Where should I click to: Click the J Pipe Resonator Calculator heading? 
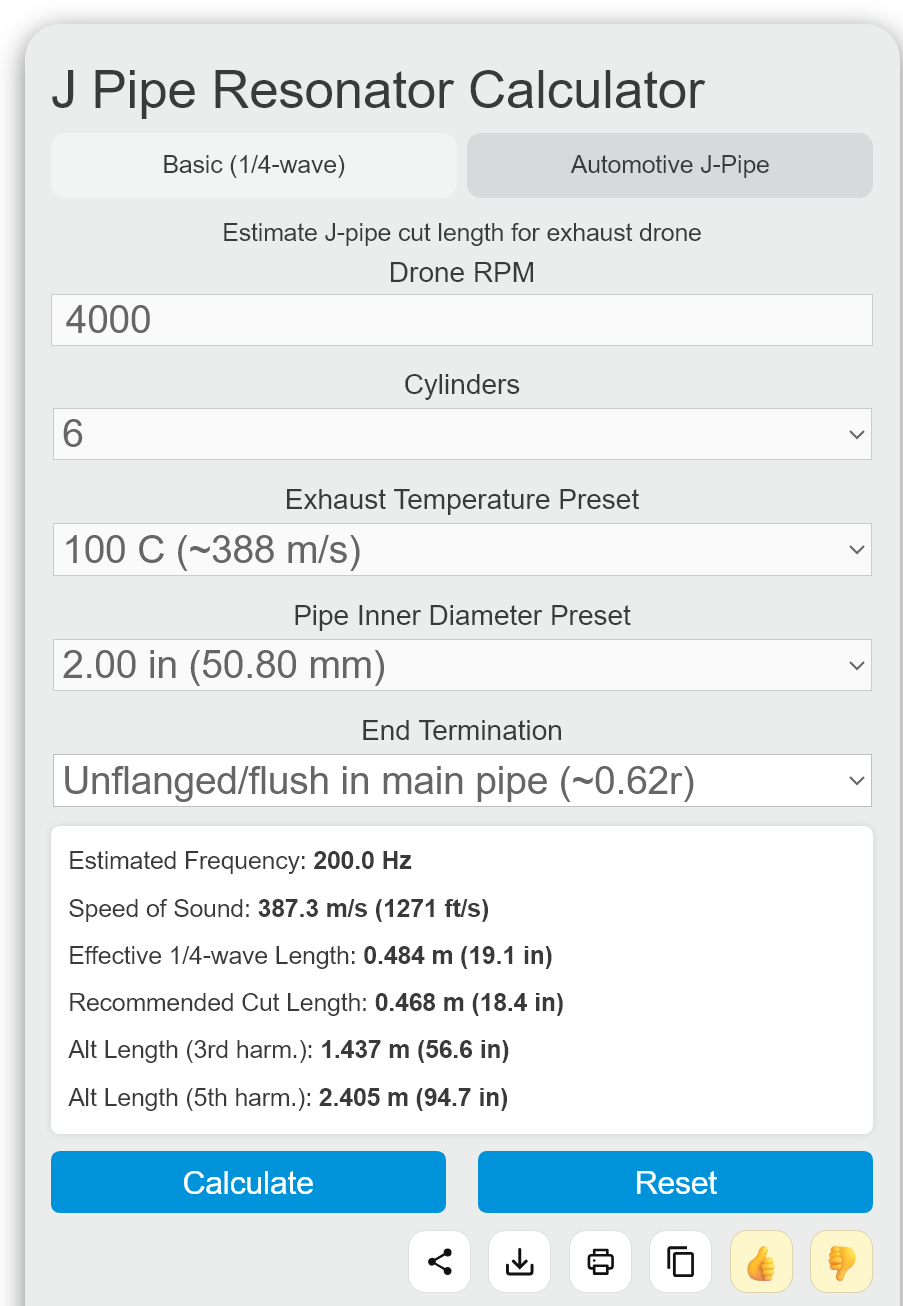pyautogui.click(x=378, y=90)
